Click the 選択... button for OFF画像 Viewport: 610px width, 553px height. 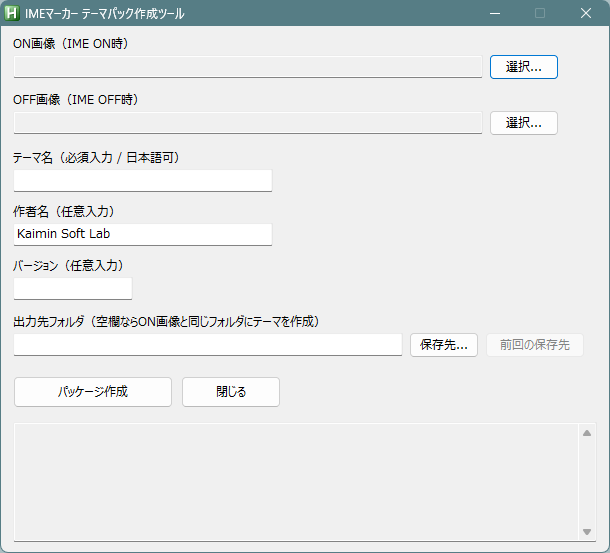pyautogui.click(x=524, y=123)
